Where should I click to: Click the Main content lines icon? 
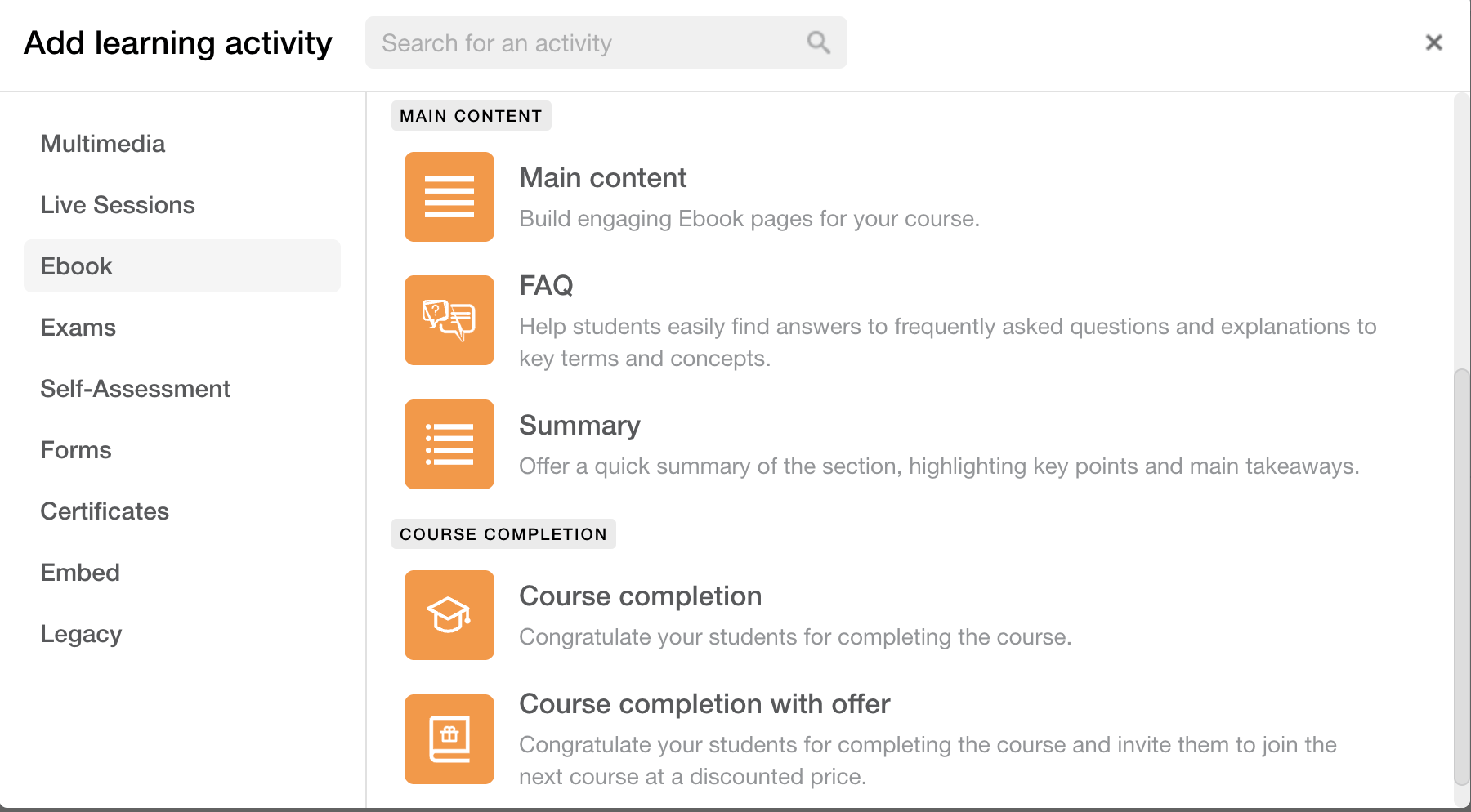(449, 197)
